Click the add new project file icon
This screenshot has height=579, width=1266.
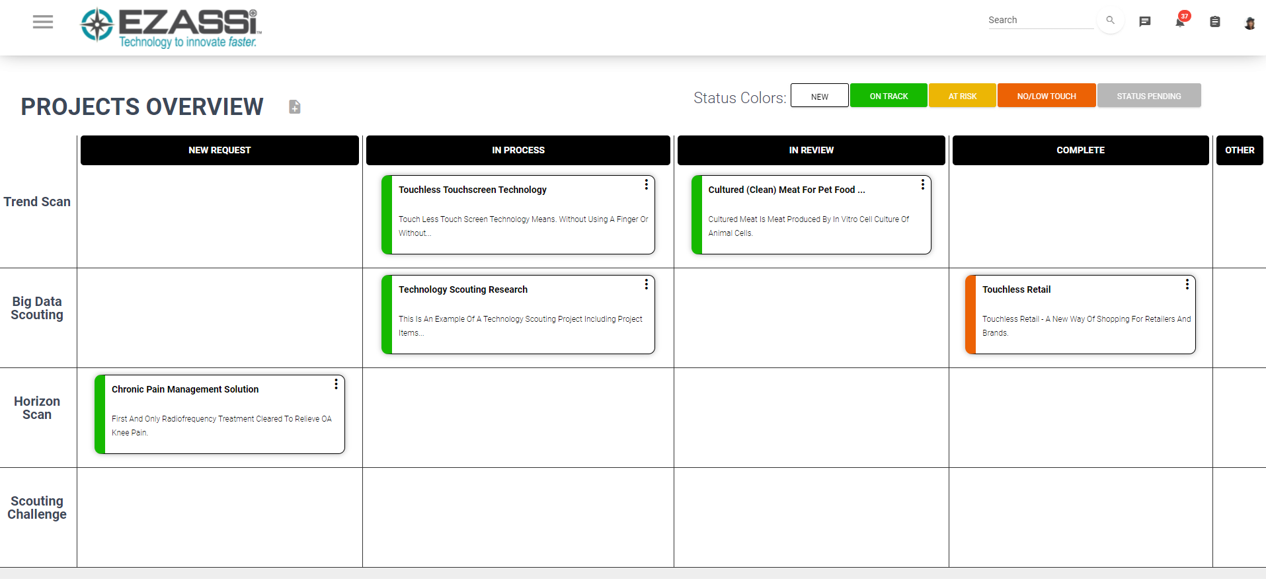pyautogui.click(x=295, y=107)
